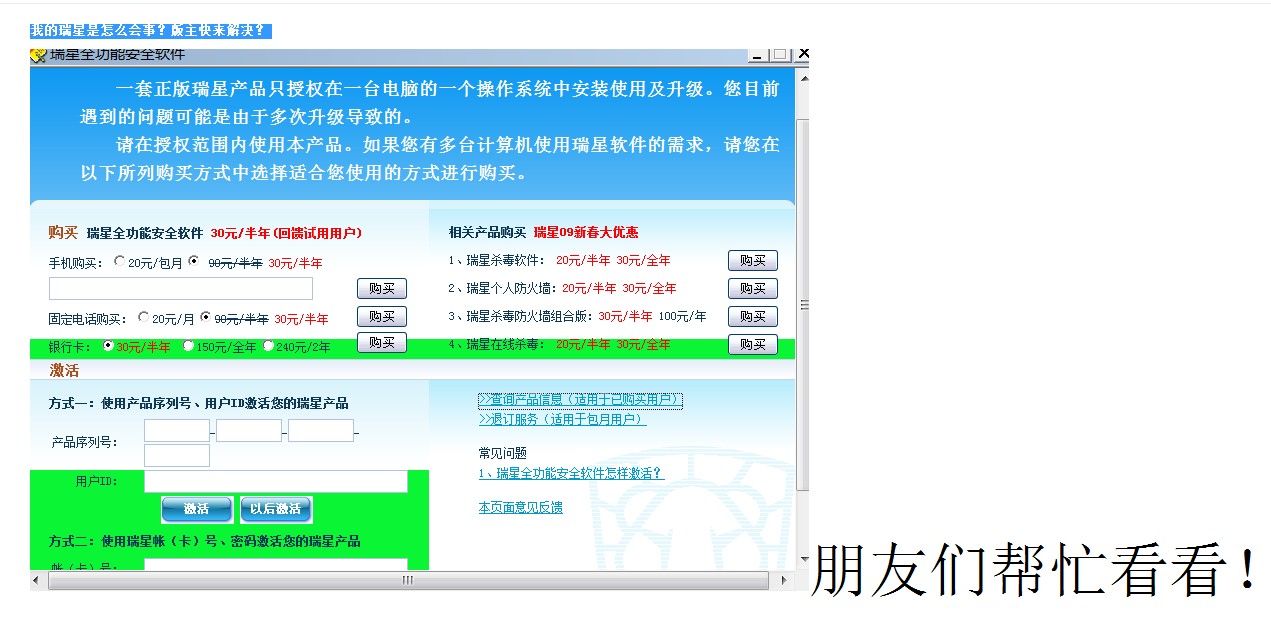1271x620 pixels.
Task: Click the 方式二 activation instruction text
Action: [x=204, y=542]
